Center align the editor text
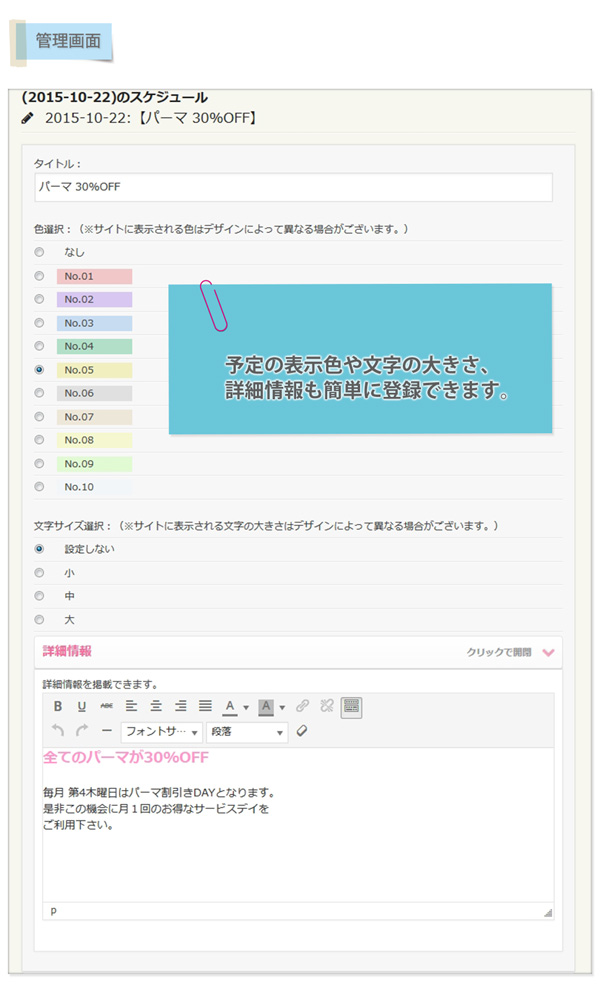 click(x=155, y=706)
